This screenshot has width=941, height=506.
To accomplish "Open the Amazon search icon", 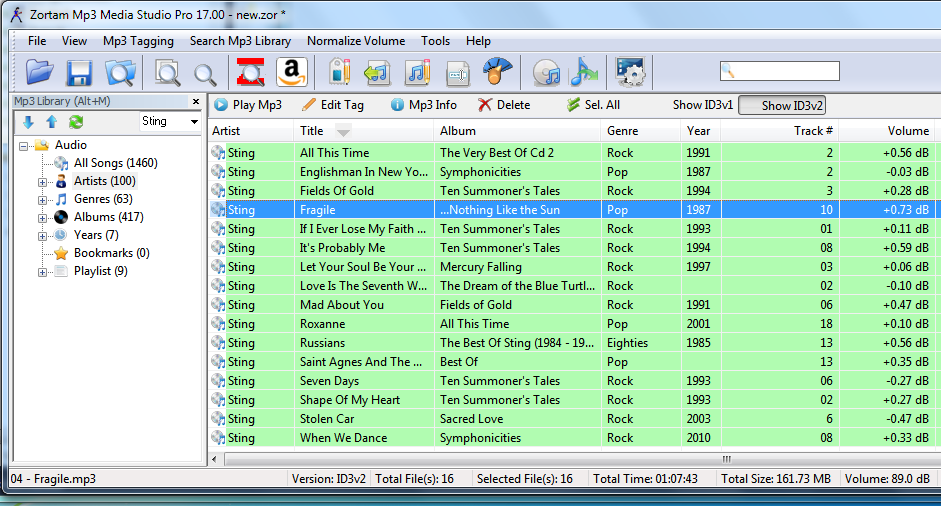I will (292, 72).
